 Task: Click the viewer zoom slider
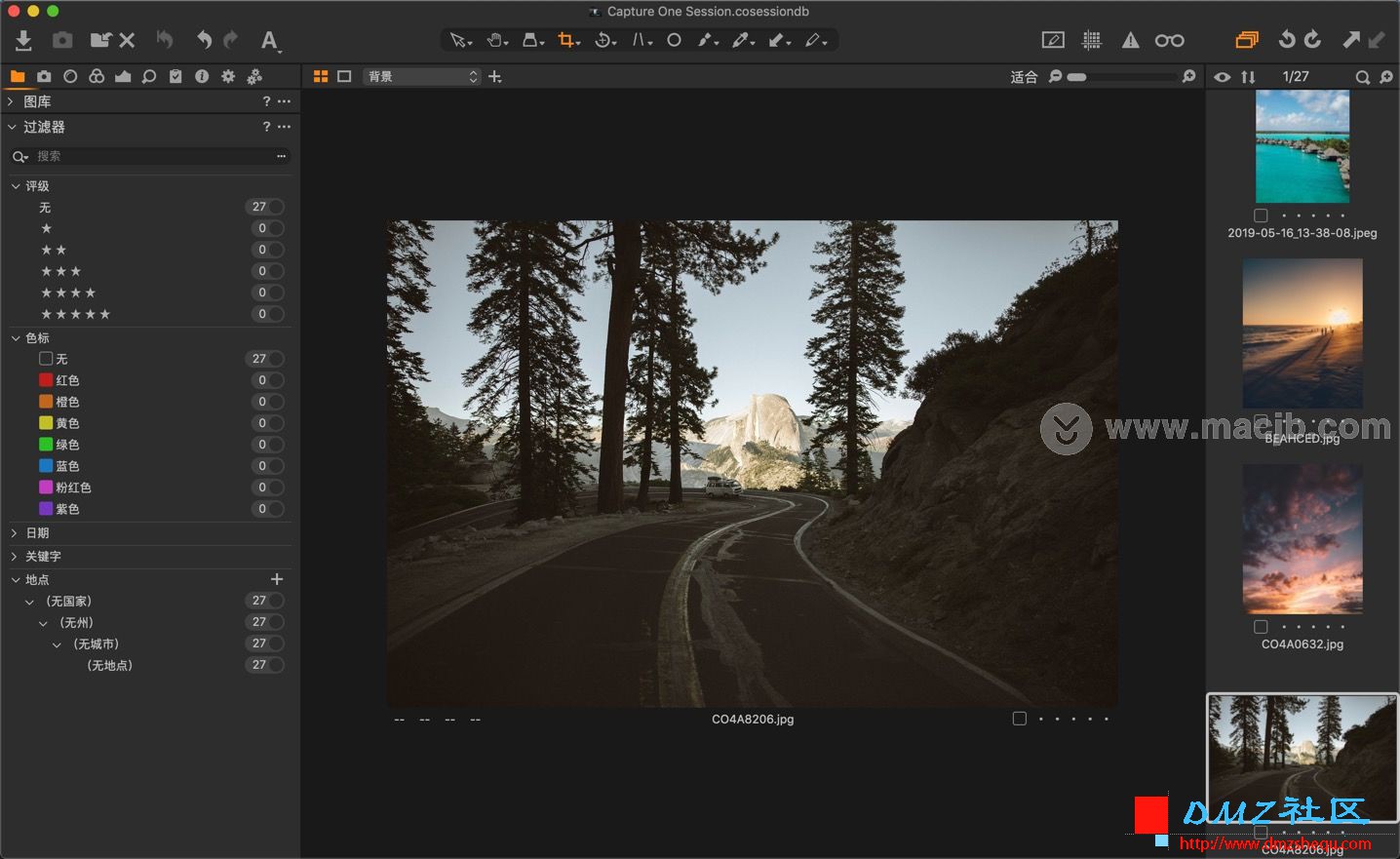click(x=1123, y=76)
